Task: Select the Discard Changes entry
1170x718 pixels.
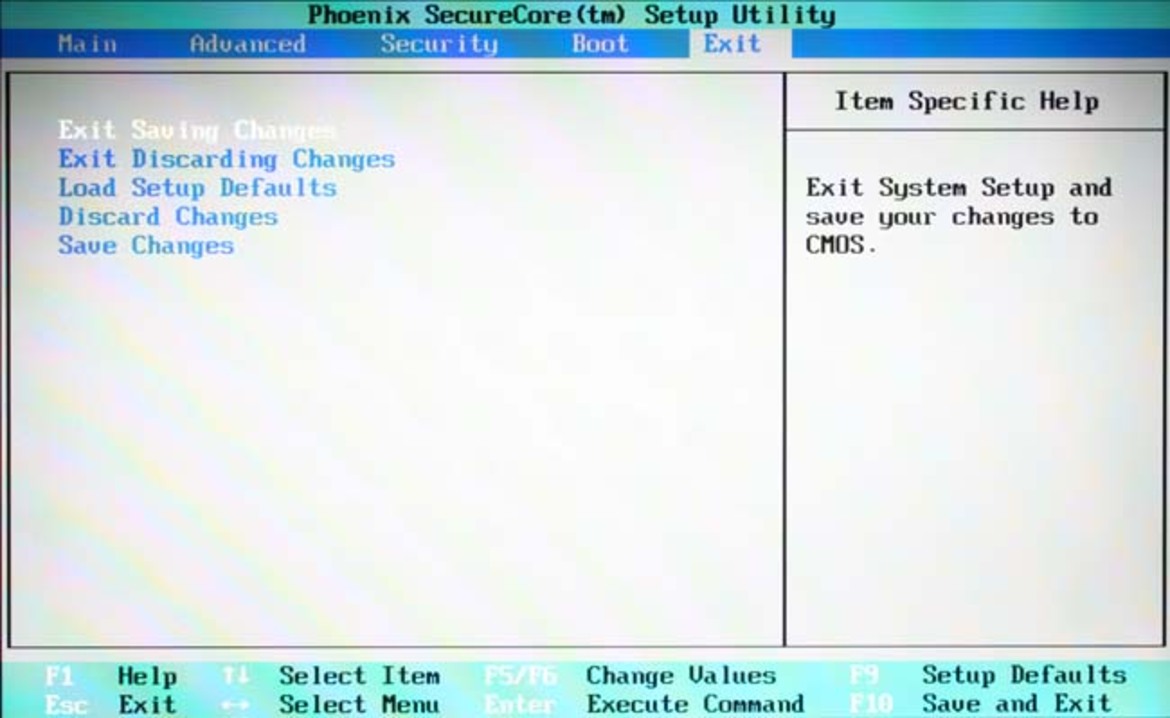Action: (x=168, y=216)
